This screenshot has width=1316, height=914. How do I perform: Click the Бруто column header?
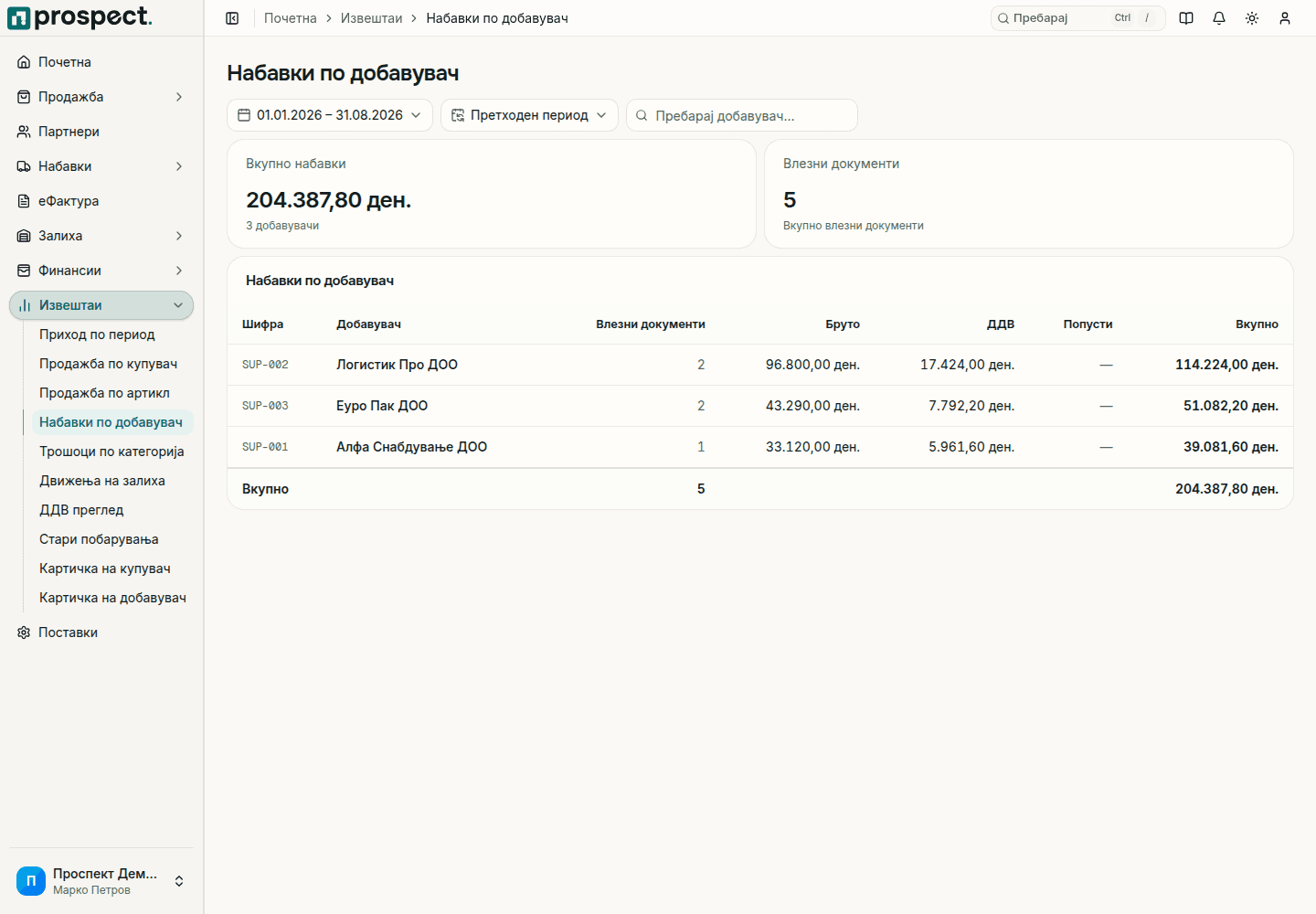[x=843, y=324]
